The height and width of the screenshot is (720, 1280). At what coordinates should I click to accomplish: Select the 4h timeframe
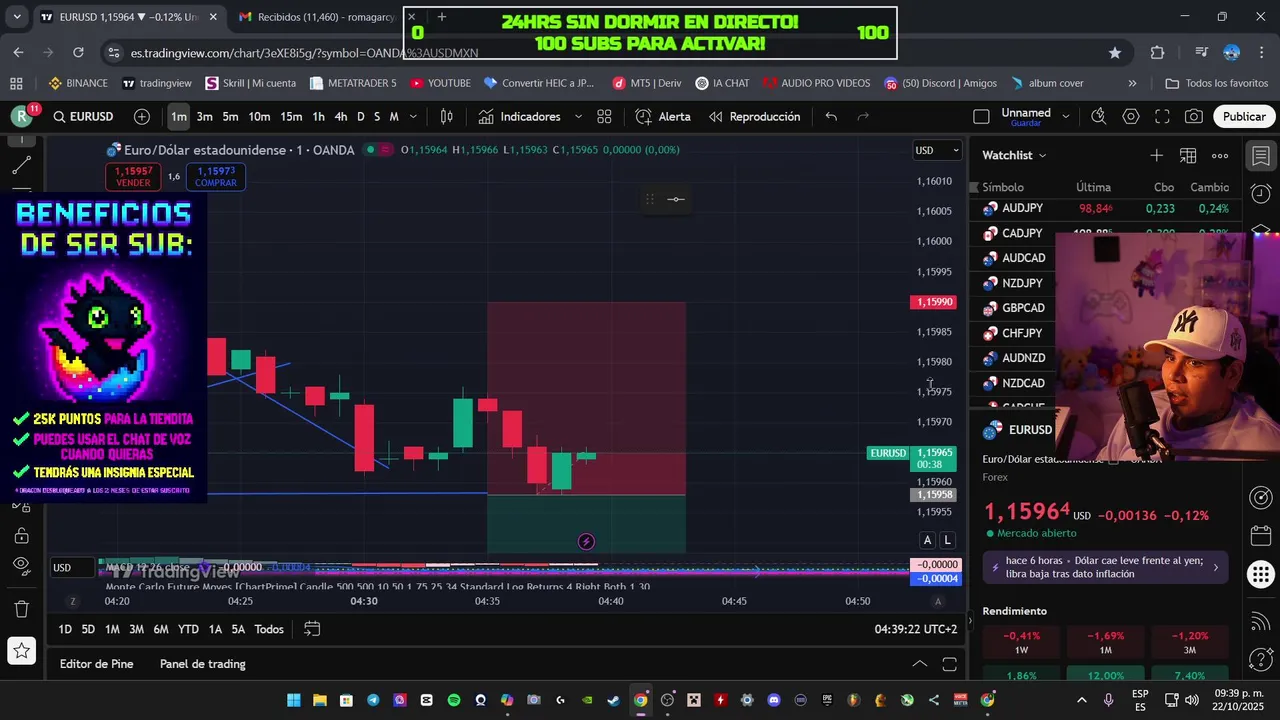point(341,117)
